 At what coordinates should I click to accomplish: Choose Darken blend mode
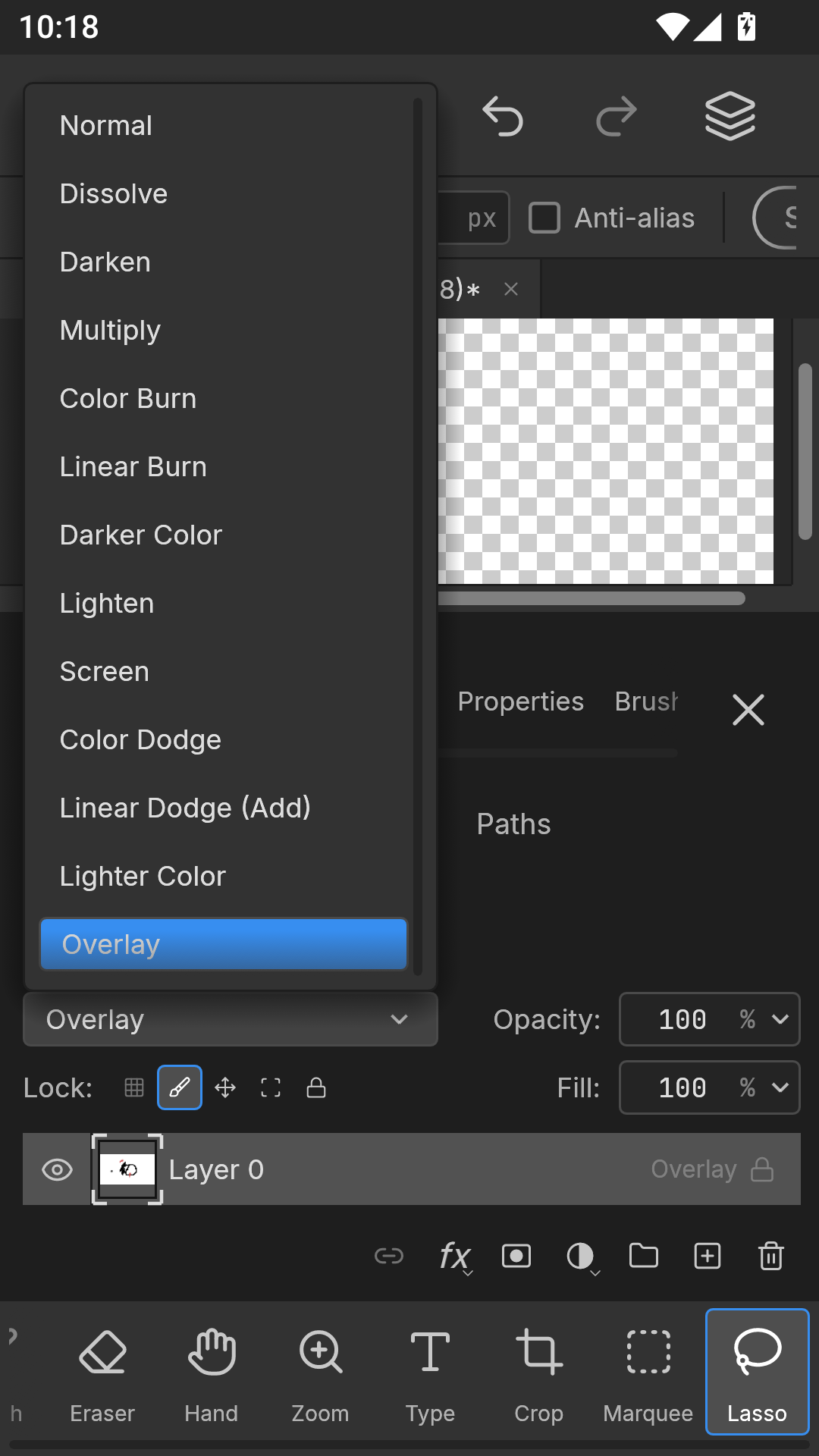[x=224, y=262]
